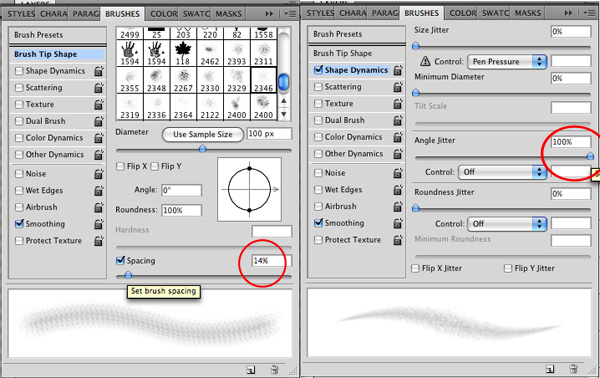The height and width of the screenshot is (378, 600).
Task: Enable Flip X checkbox under Diameter
Action: [120, 166]
